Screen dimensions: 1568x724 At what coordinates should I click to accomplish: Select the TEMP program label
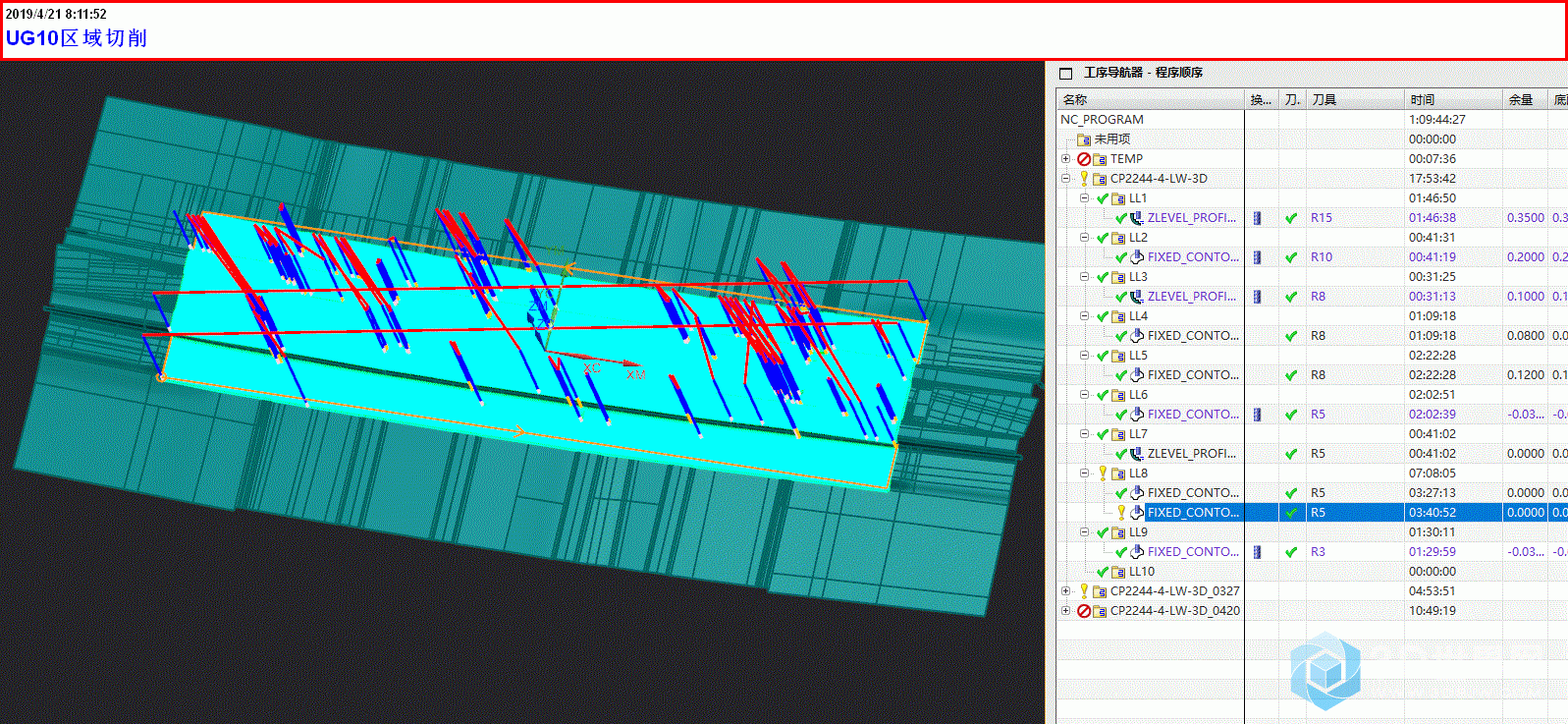tap(1126, 159)
